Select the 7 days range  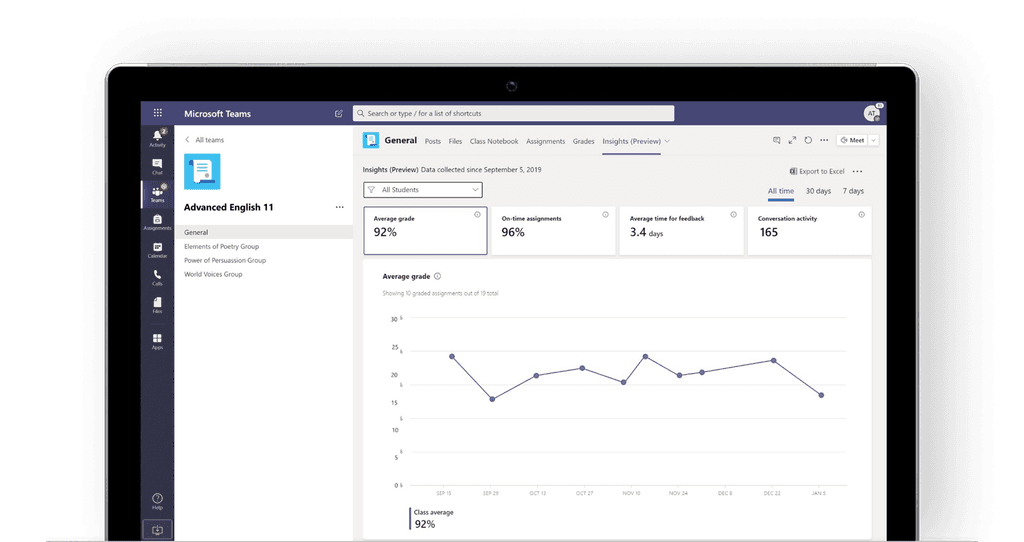click(853, 191)
